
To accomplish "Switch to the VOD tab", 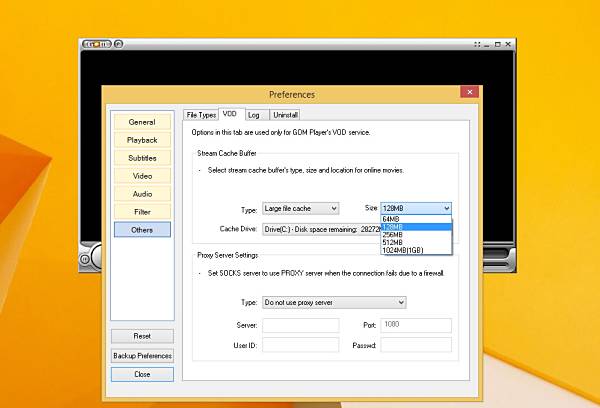I will tap(231, 114).
